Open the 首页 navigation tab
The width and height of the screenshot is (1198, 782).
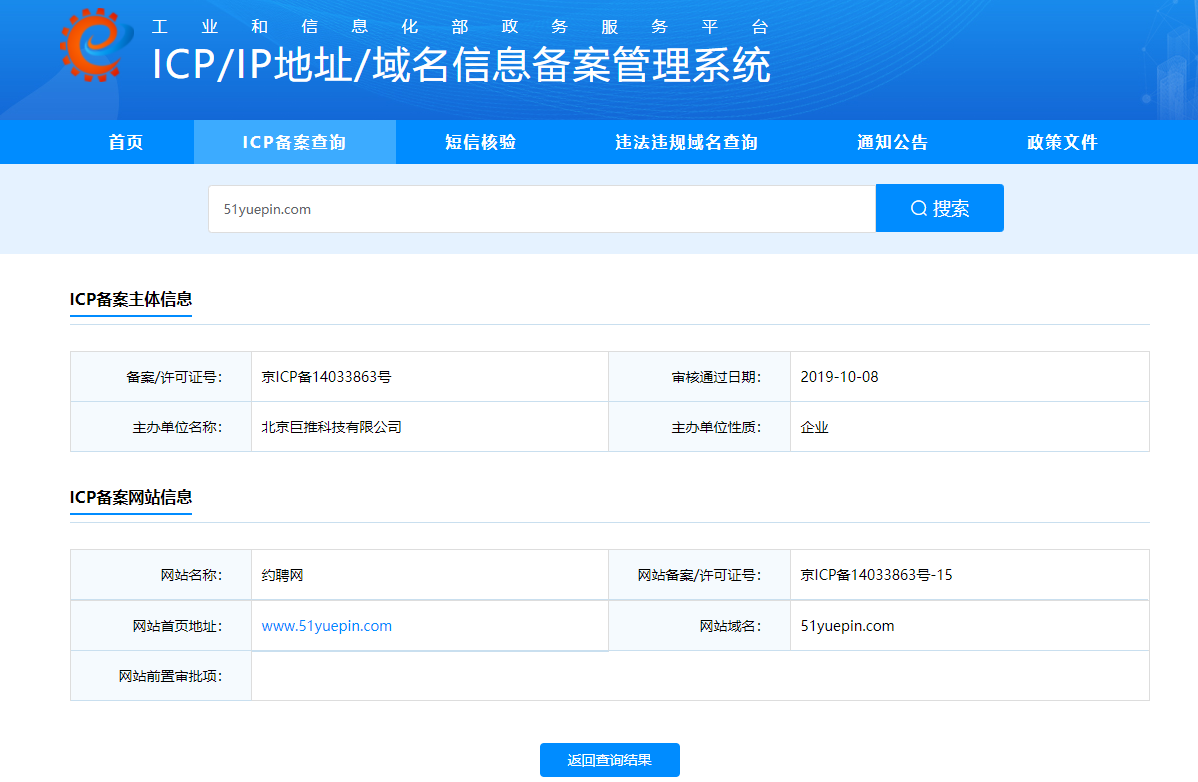(123, 142)
